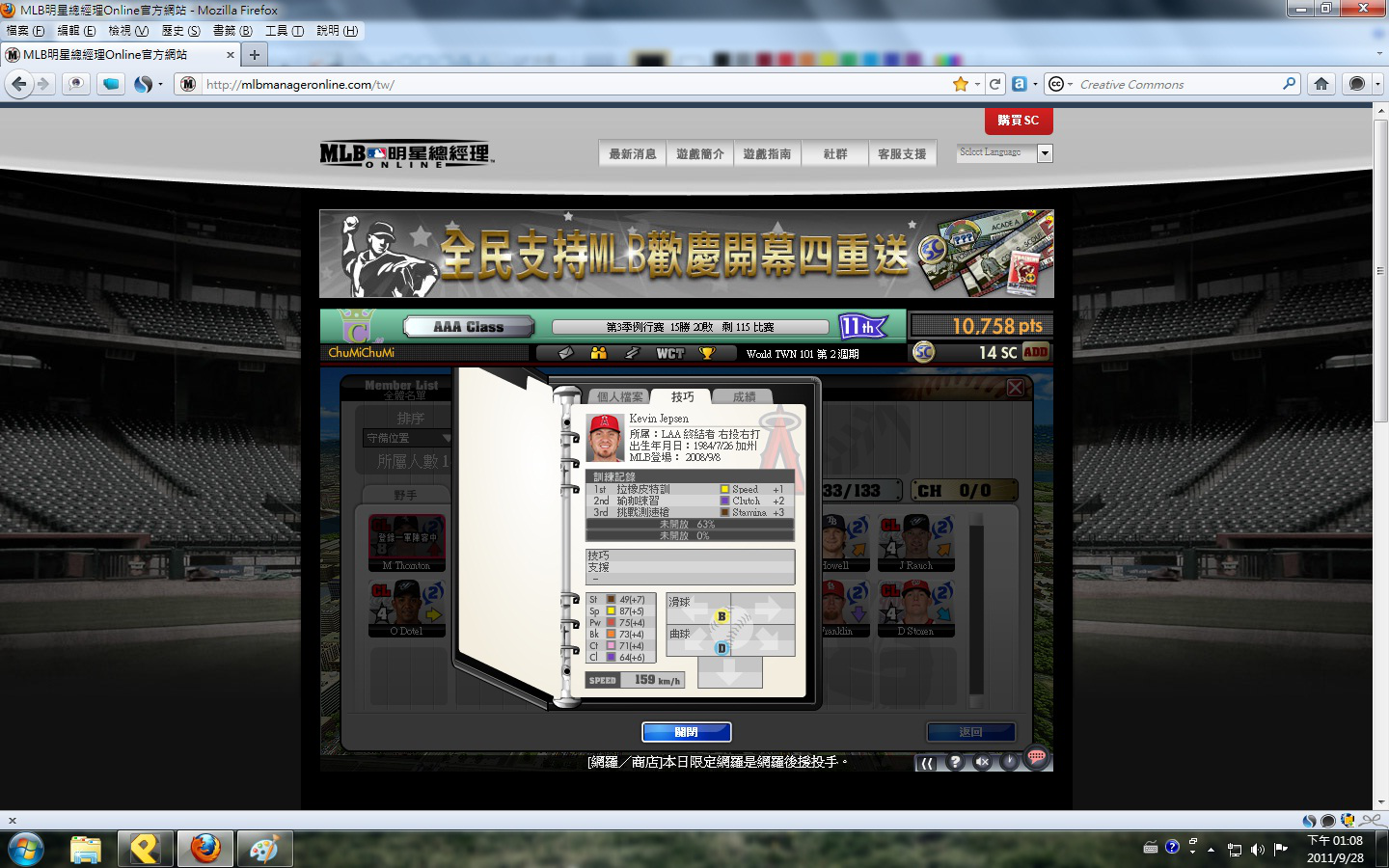The height and width of the screenshot is (868, 1389).
Task: Expand the Select Language dropdown
Action: 1045,153
